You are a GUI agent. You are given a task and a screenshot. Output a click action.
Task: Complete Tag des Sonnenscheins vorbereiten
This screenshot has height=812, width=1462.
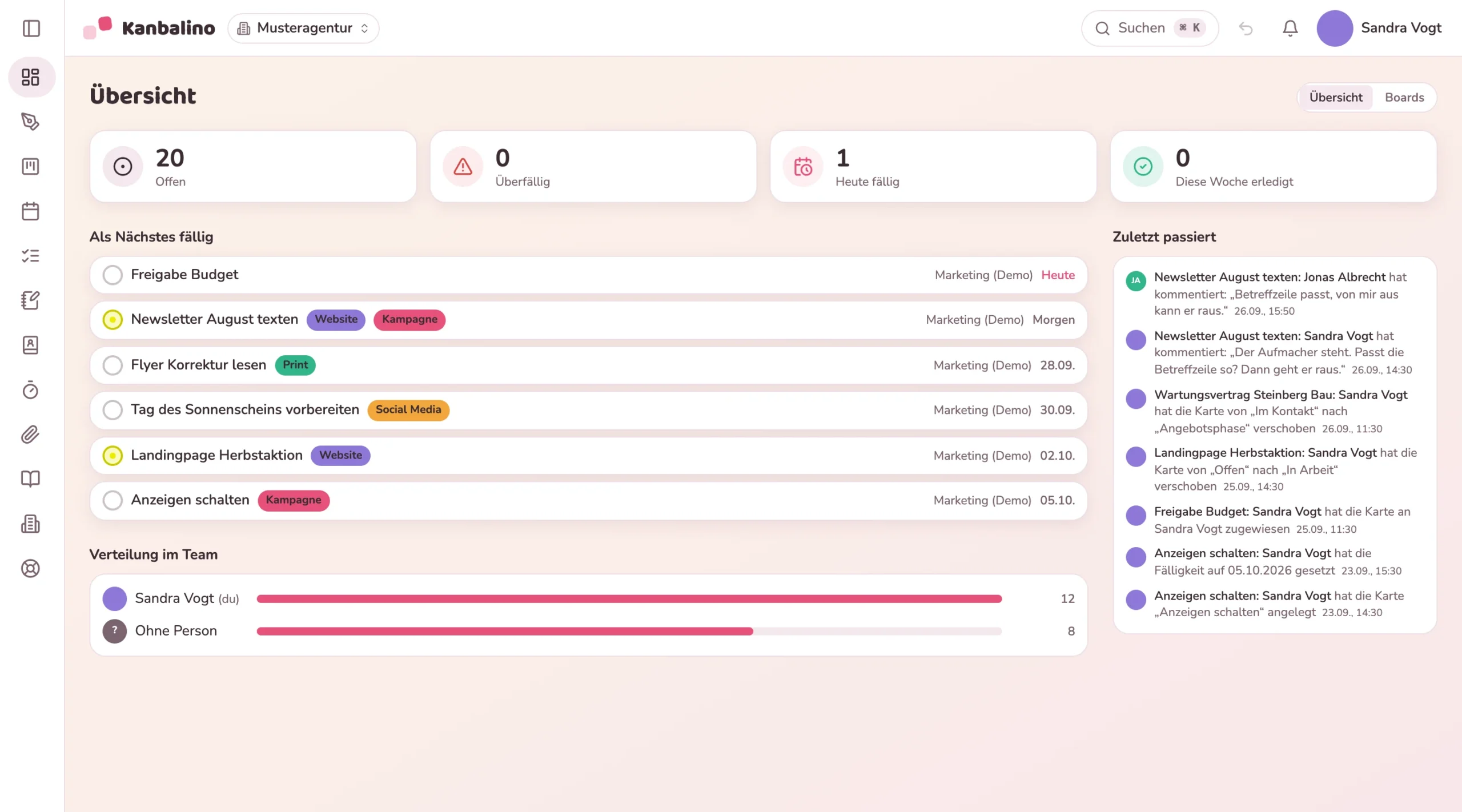(113, 410)
